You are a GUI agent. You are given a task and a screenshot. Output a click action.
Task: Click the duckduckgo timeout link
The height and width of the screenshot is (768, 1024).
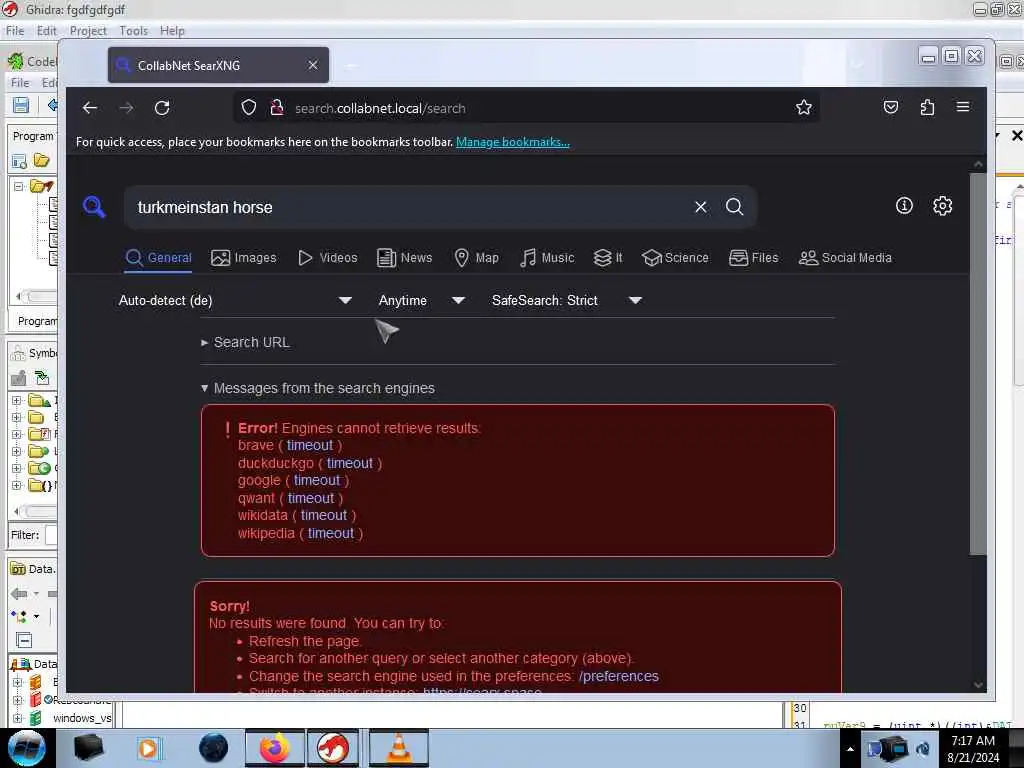(x=349, y=463)
